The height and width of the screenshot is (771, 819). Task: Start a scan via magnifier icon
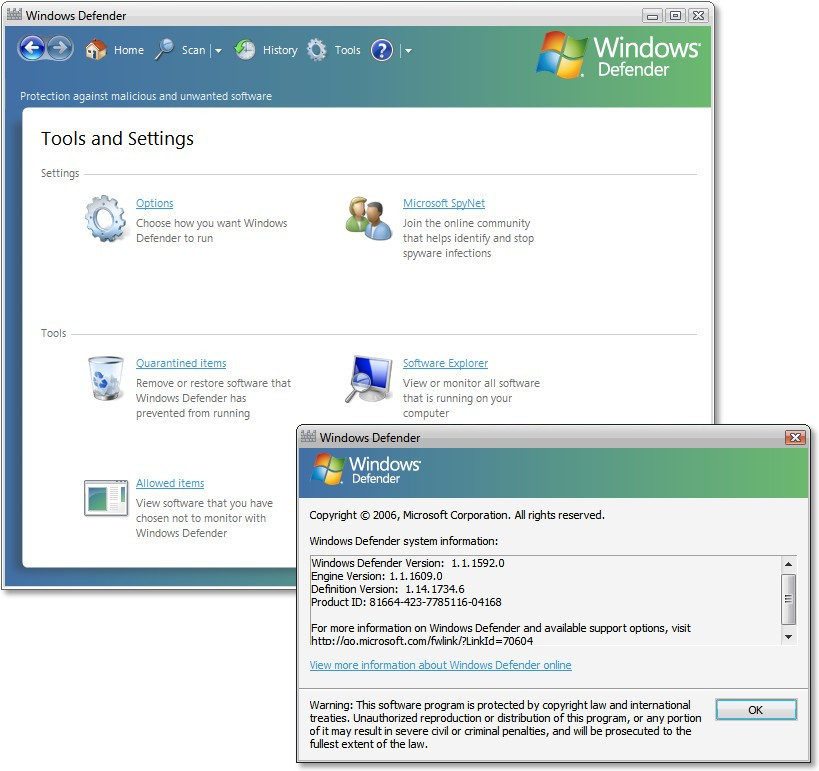(x=164, y=50)
